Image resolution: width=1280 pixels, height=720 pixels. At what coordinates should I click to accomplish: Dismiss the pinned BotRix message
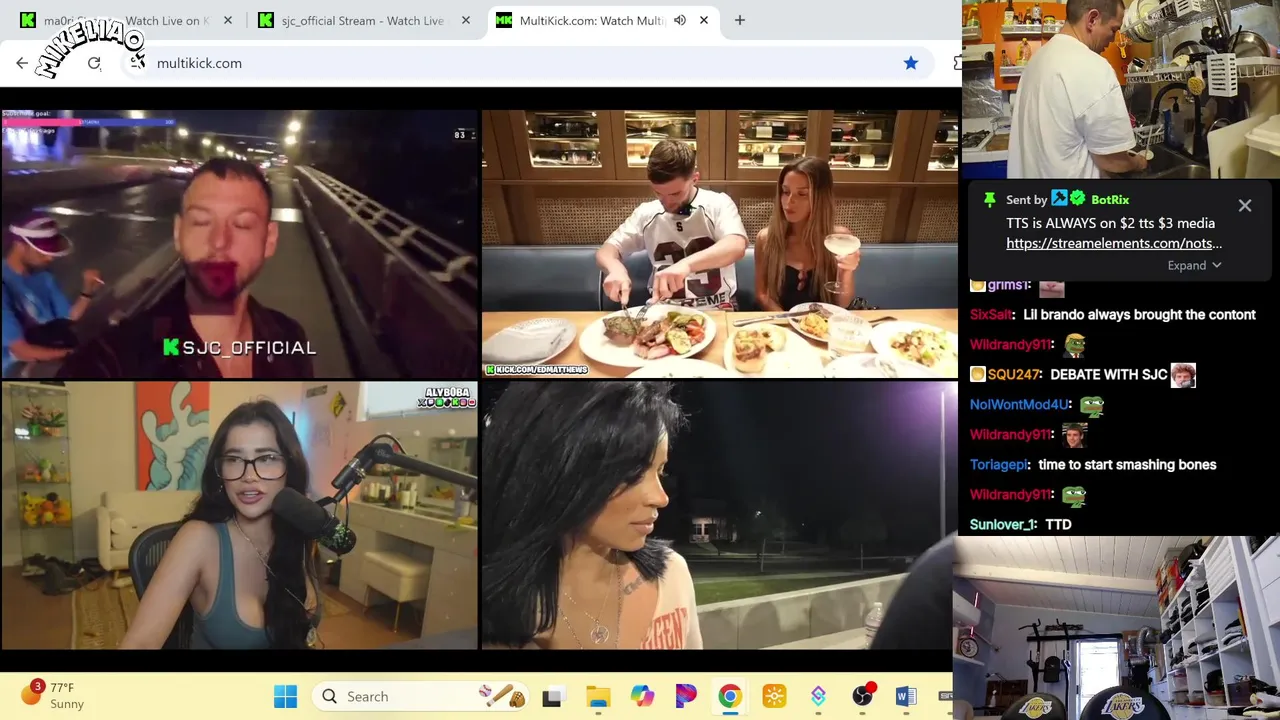coord(1245,205)
